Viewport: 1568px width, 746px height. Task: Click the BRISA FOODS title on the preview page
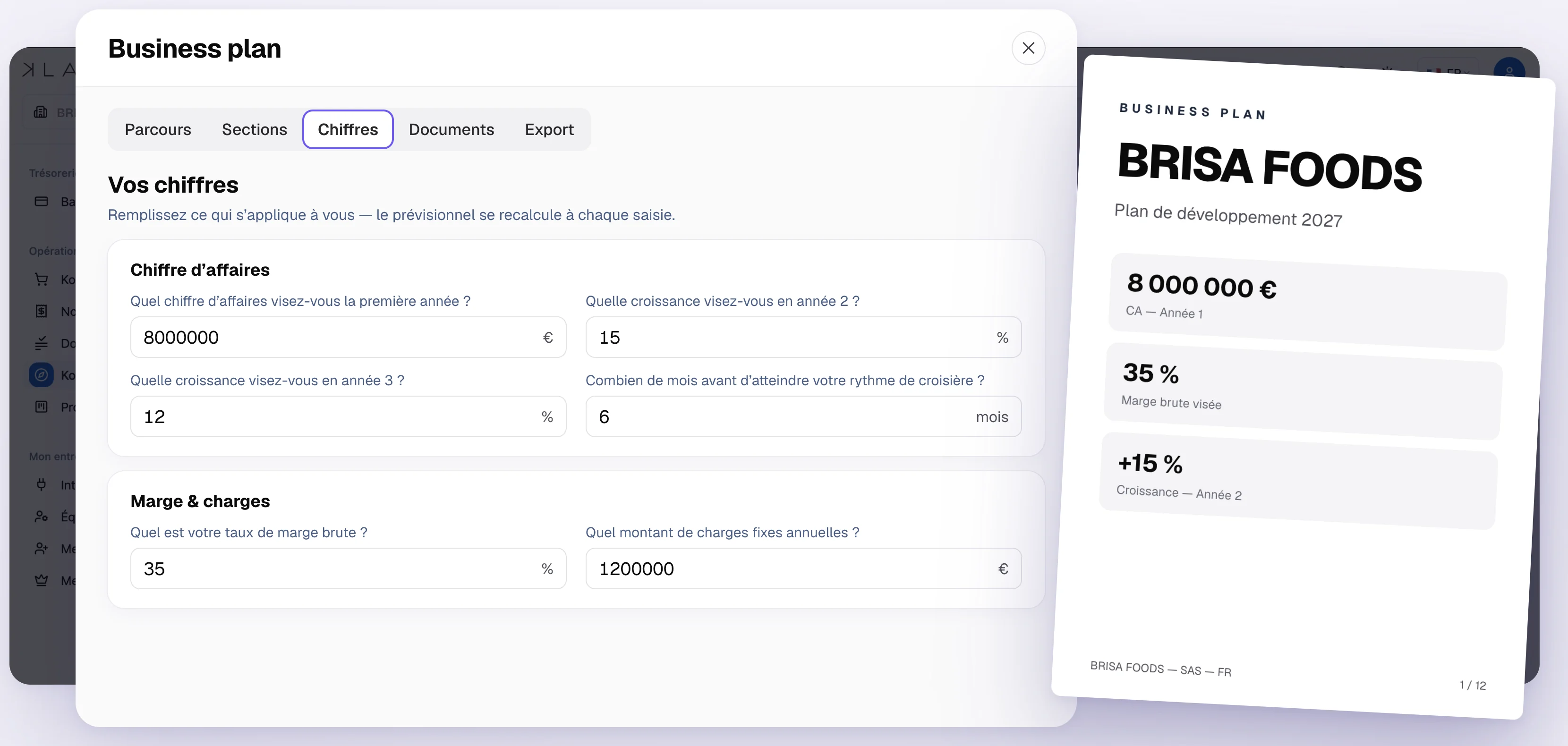(x=1270, y=167)
